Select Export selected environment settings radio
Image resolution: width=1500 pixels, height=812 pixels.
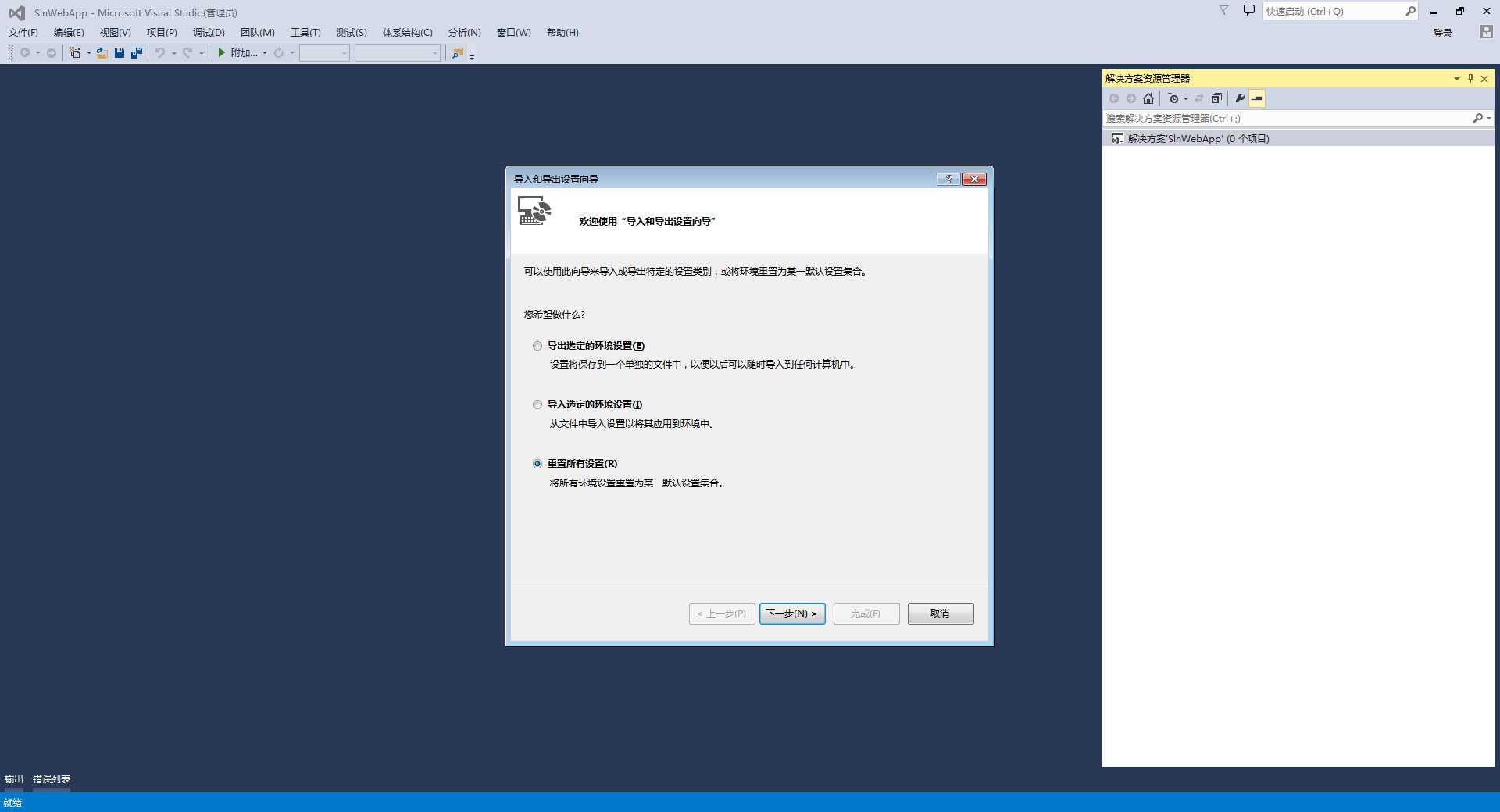click(x=537, y=346)
